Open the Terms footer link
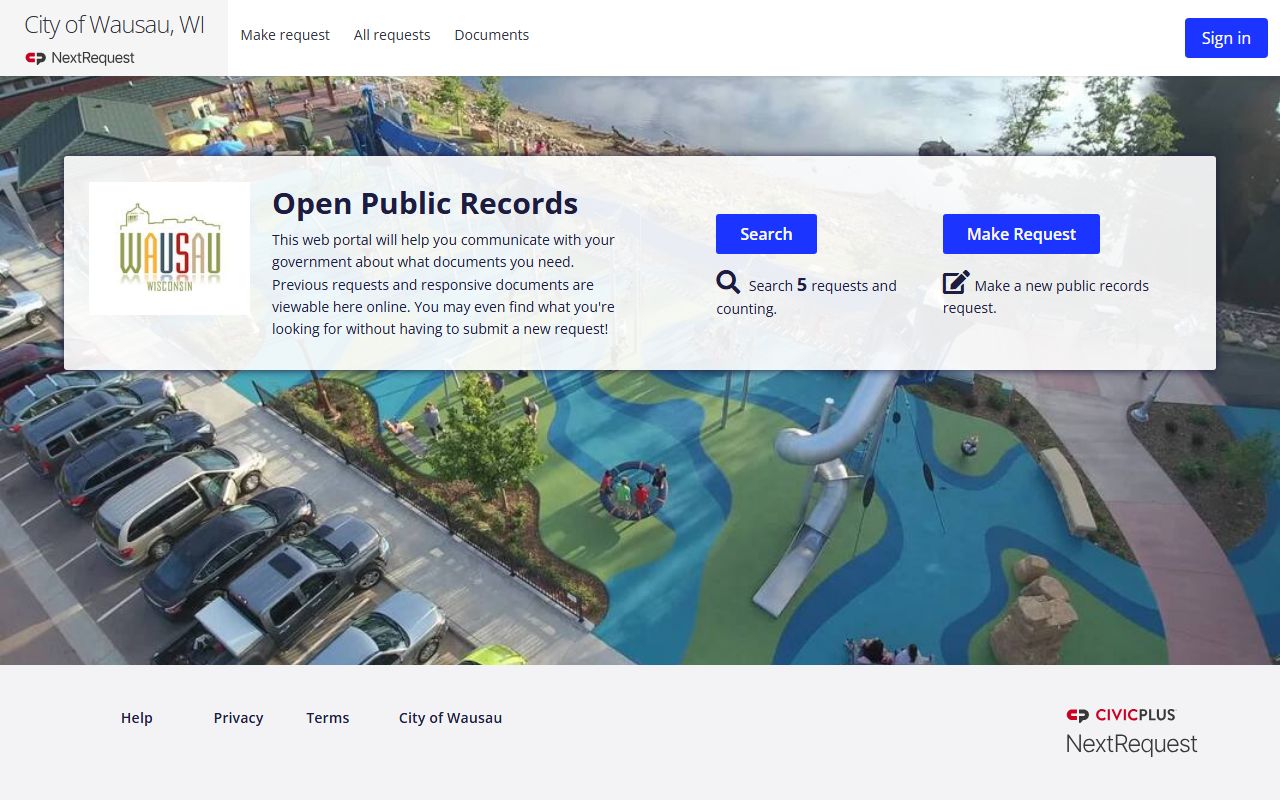This screenshot has width=1280, height=800. click(328, 718)
